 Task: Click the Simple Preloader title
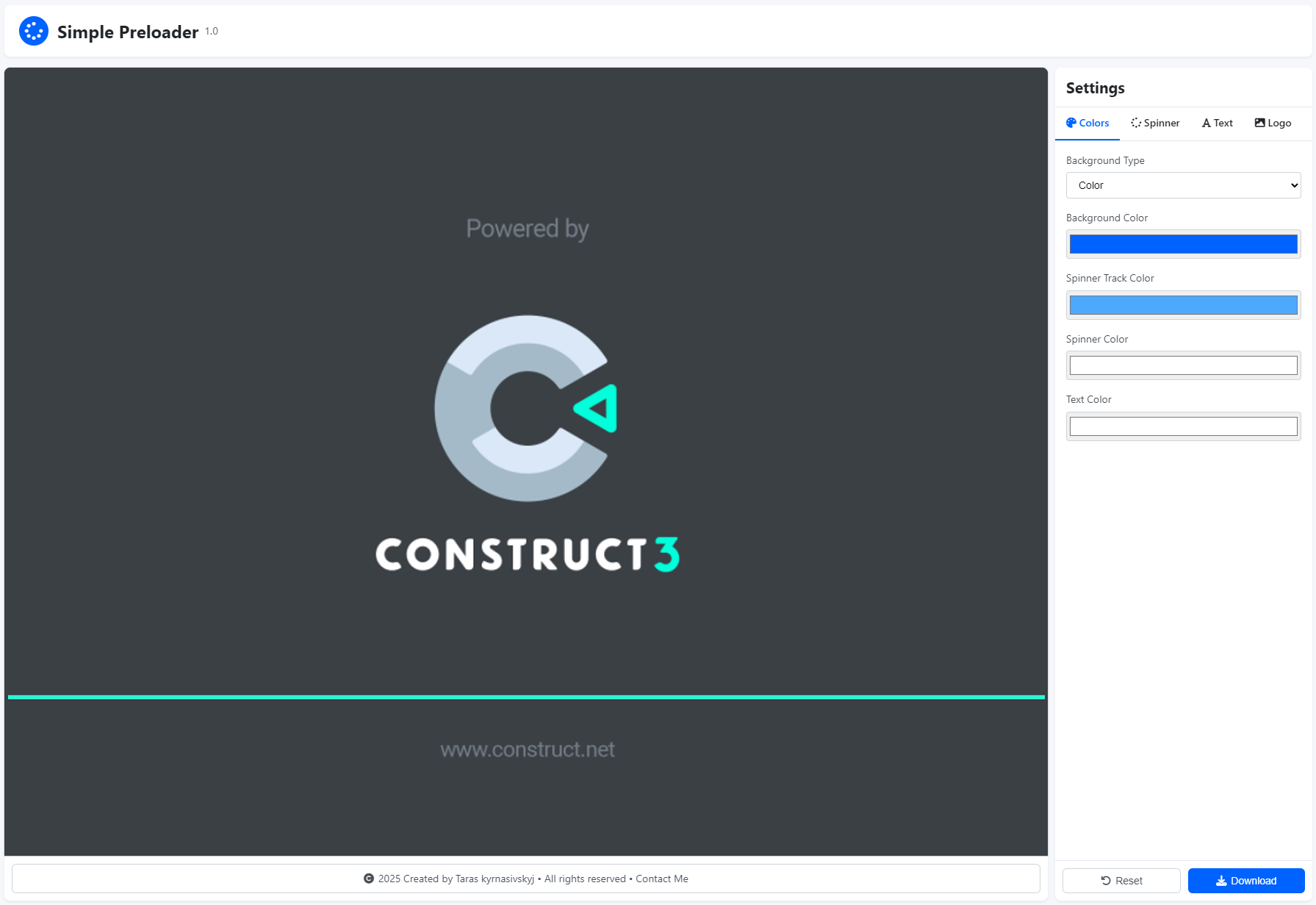coord(128,32)
